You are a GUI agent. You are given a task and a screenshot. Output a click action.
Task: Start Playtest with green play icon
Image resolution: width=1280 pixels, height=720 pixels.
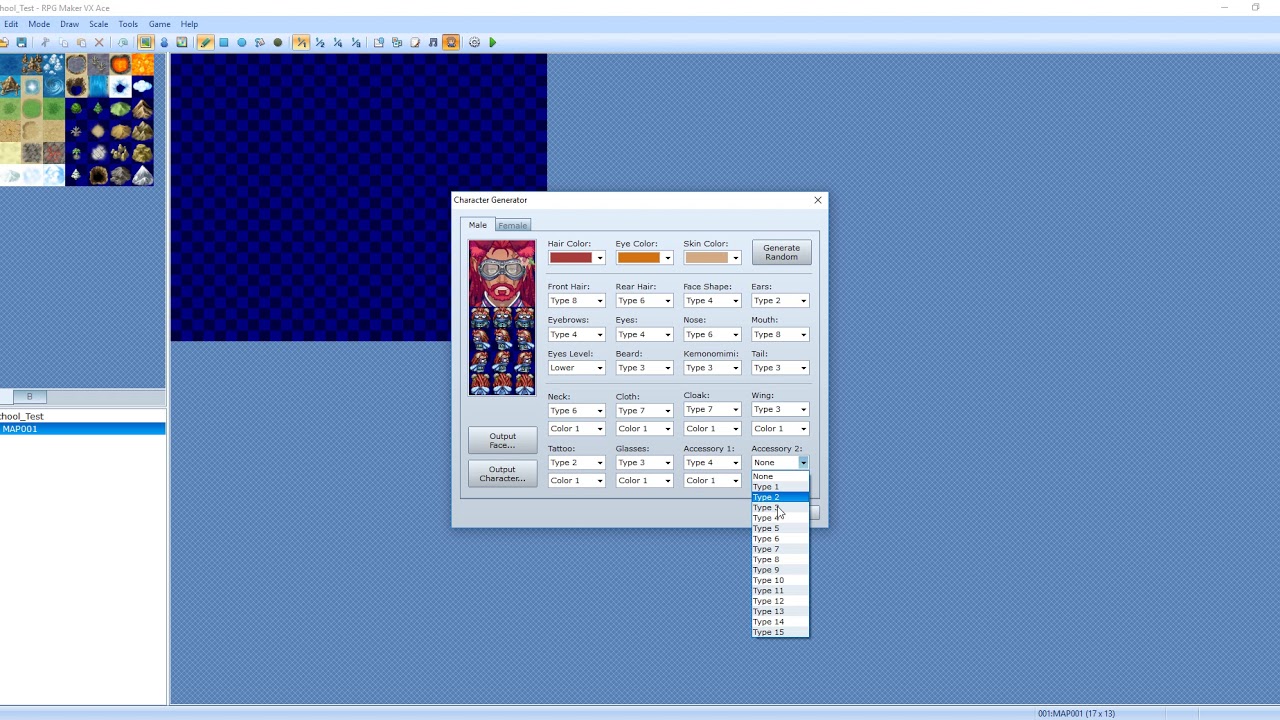[492, 42]
